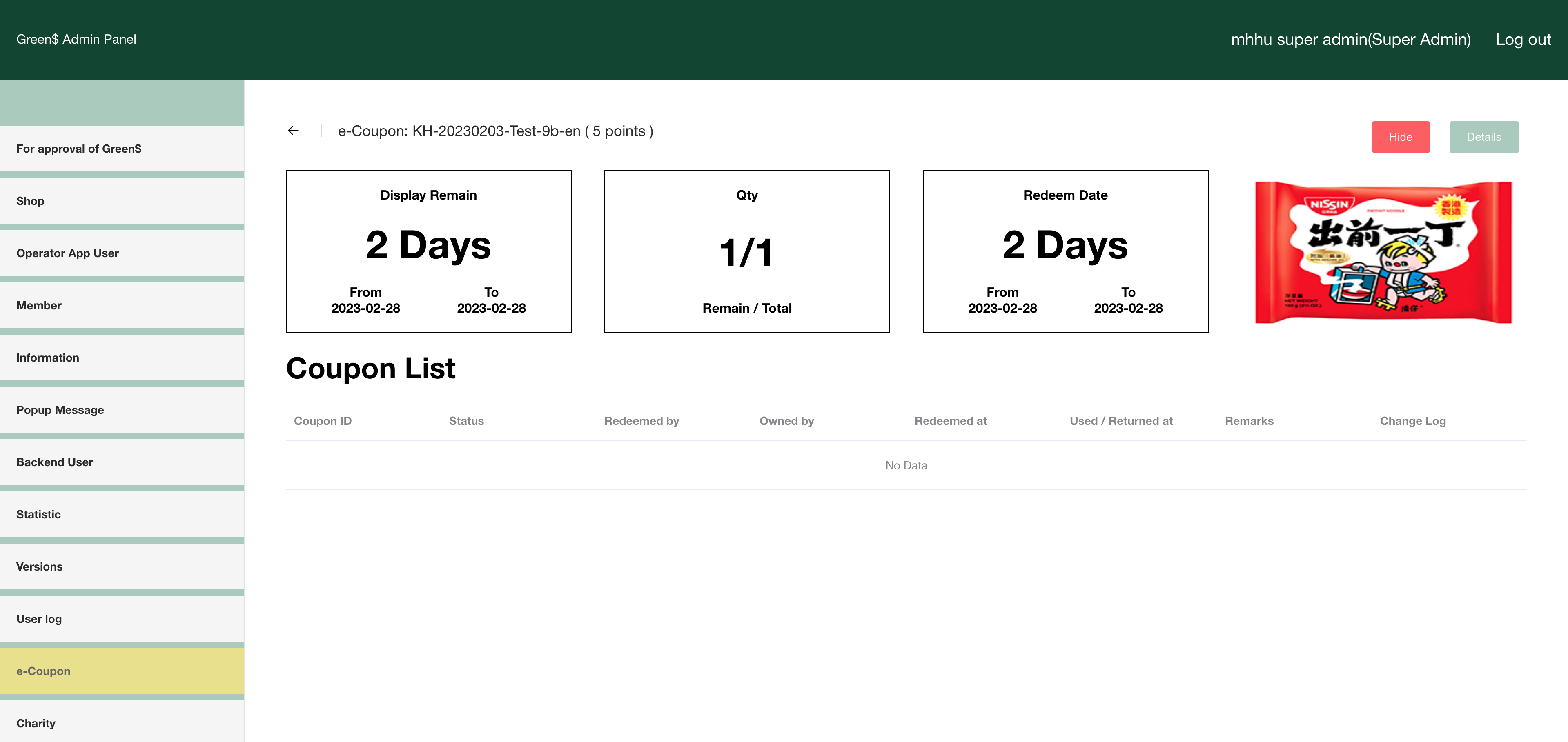Click the Nissin noodle product image
The image size is (1568, 742).
(1383, 252)
